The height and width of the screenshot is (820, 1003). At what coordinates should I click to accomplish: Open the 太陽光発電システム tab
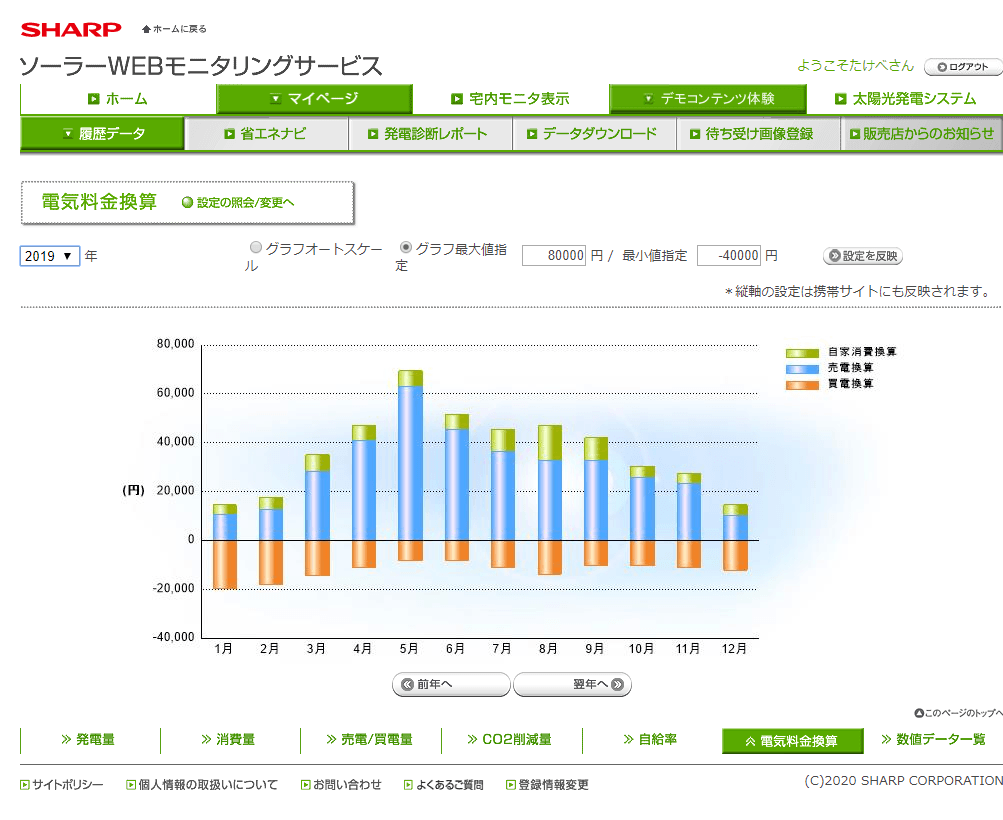904,99
